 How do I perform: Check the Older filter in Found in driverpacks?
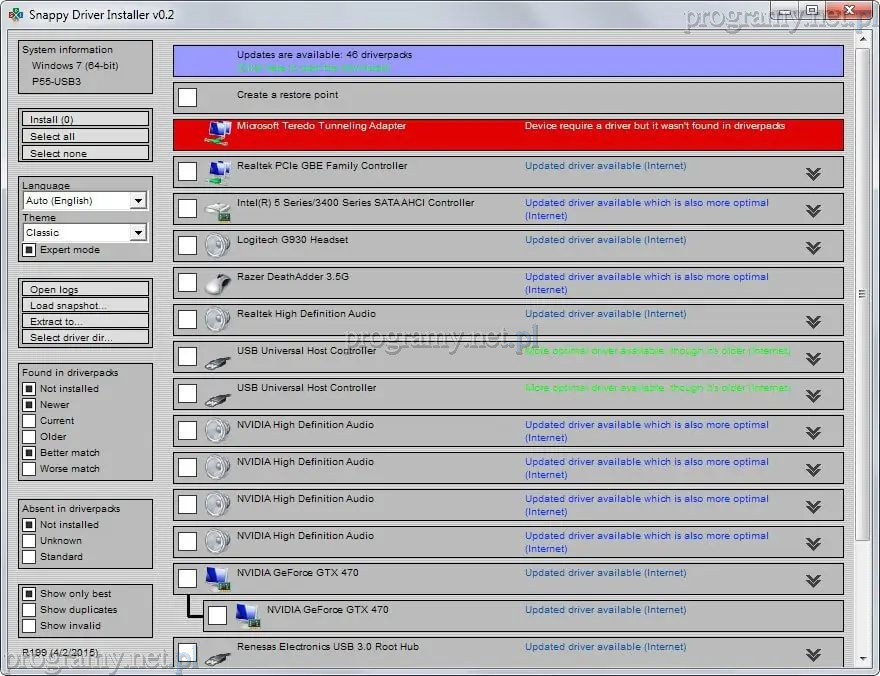pos(29,437)
